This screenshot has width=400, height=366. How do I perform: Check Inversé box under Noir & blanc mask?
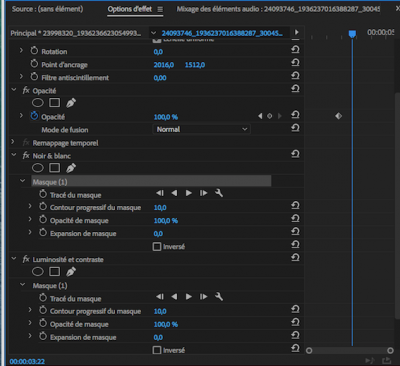point(157,247)
